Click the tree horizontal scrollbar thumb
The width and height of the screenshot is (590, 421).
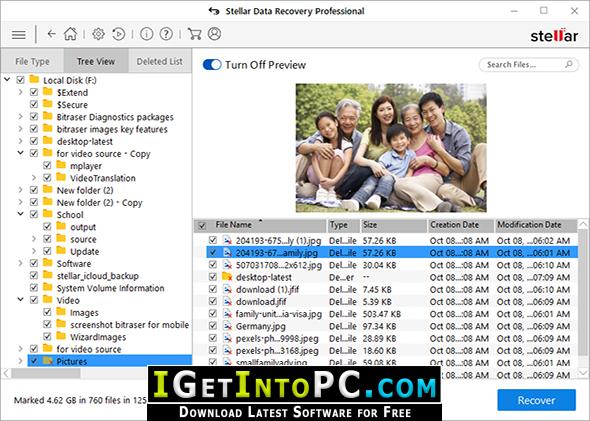(46, 373)
